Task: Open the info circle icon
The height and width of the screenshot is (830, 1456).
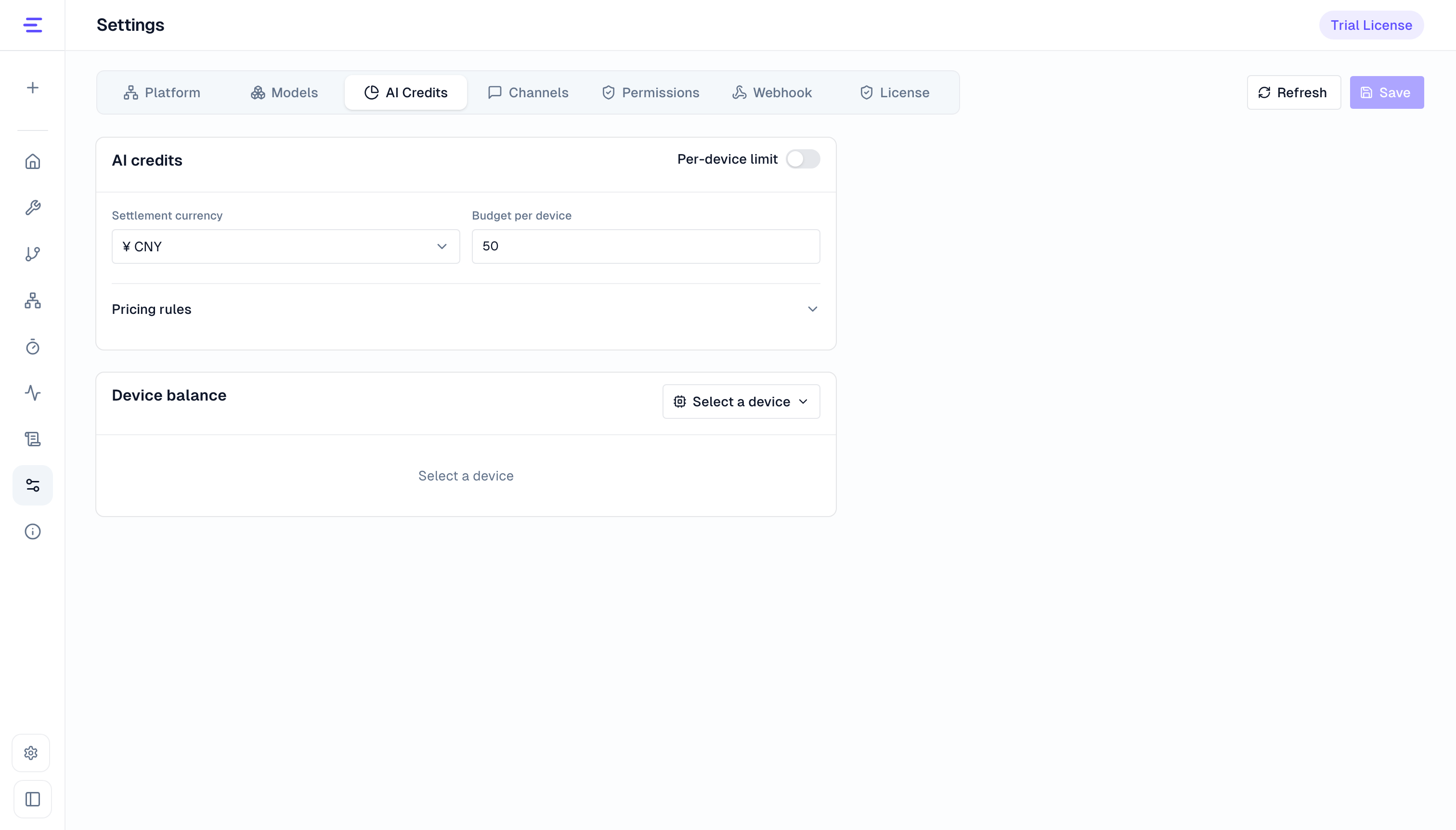Action: click(x=32, y=532)
